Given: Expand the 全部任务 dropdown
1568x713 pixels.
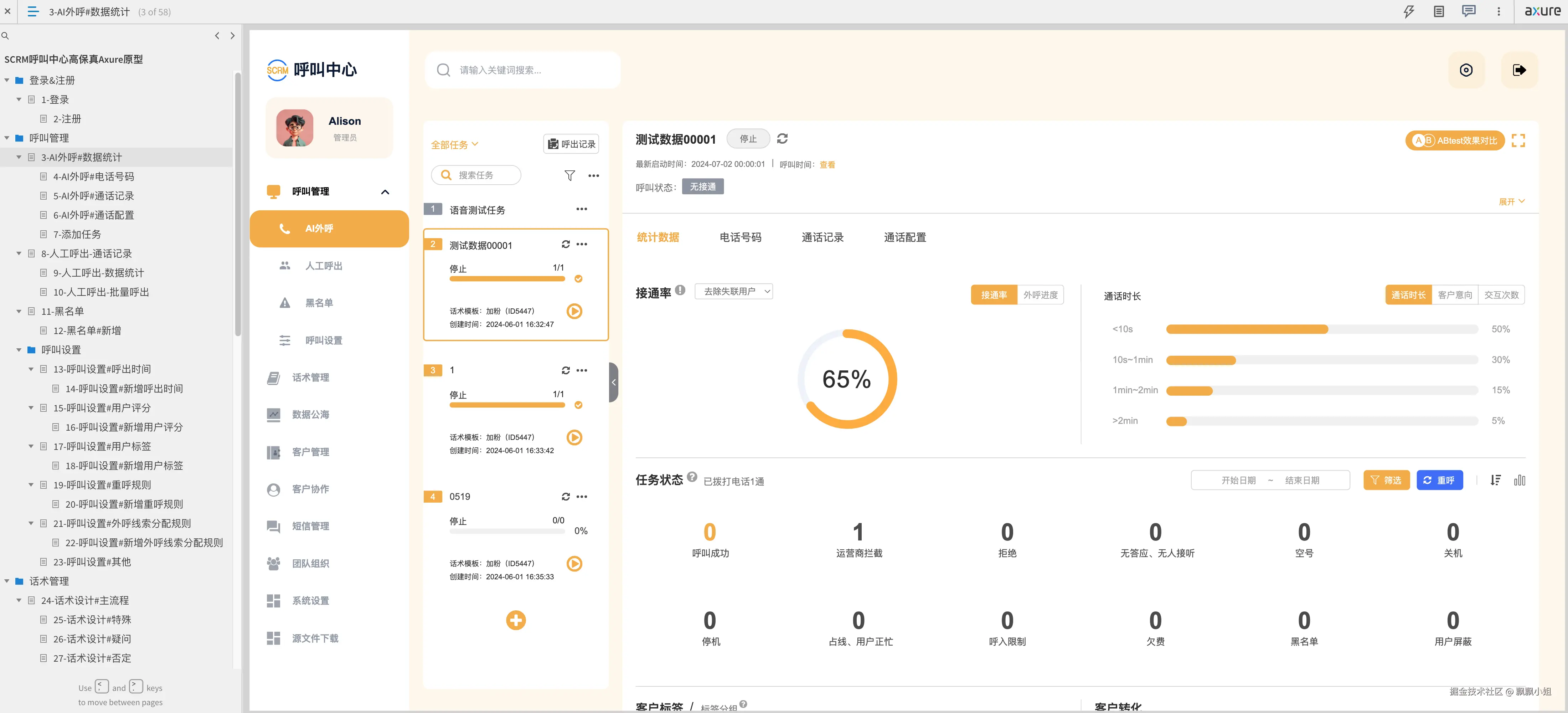Looking at the screenshot, I should 454,144.
